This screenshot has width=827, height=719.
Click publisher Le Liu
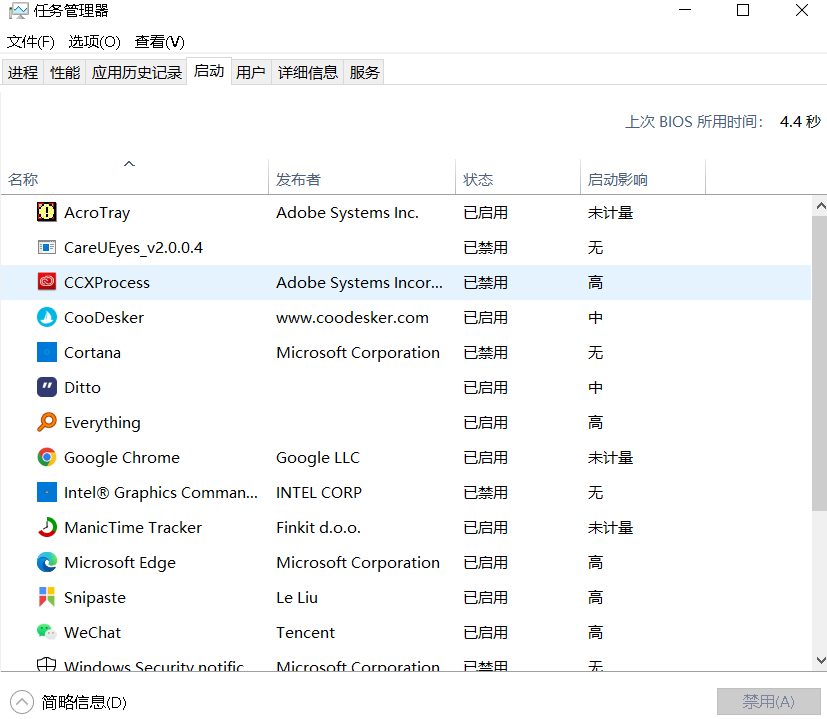[x=297, y=598]
